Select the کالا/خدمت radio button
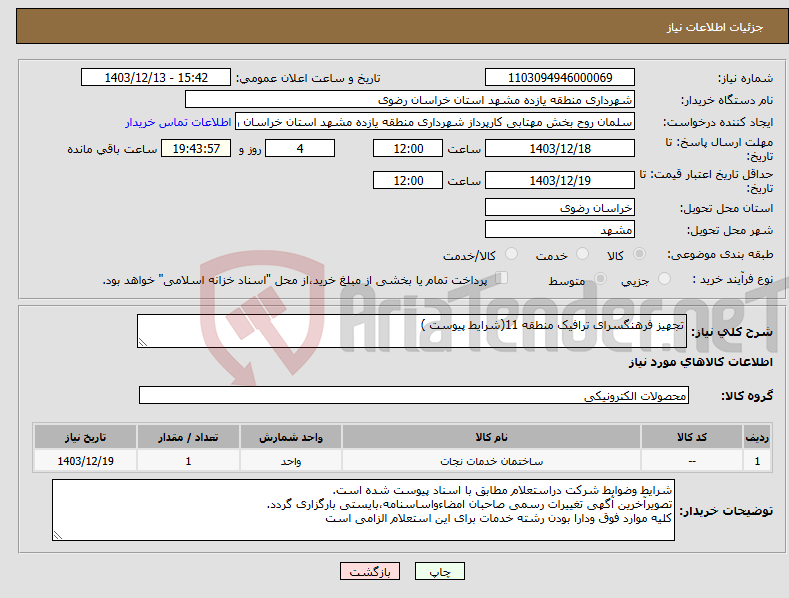The height and width of the screenshot is (598, 789). point(511,254)
